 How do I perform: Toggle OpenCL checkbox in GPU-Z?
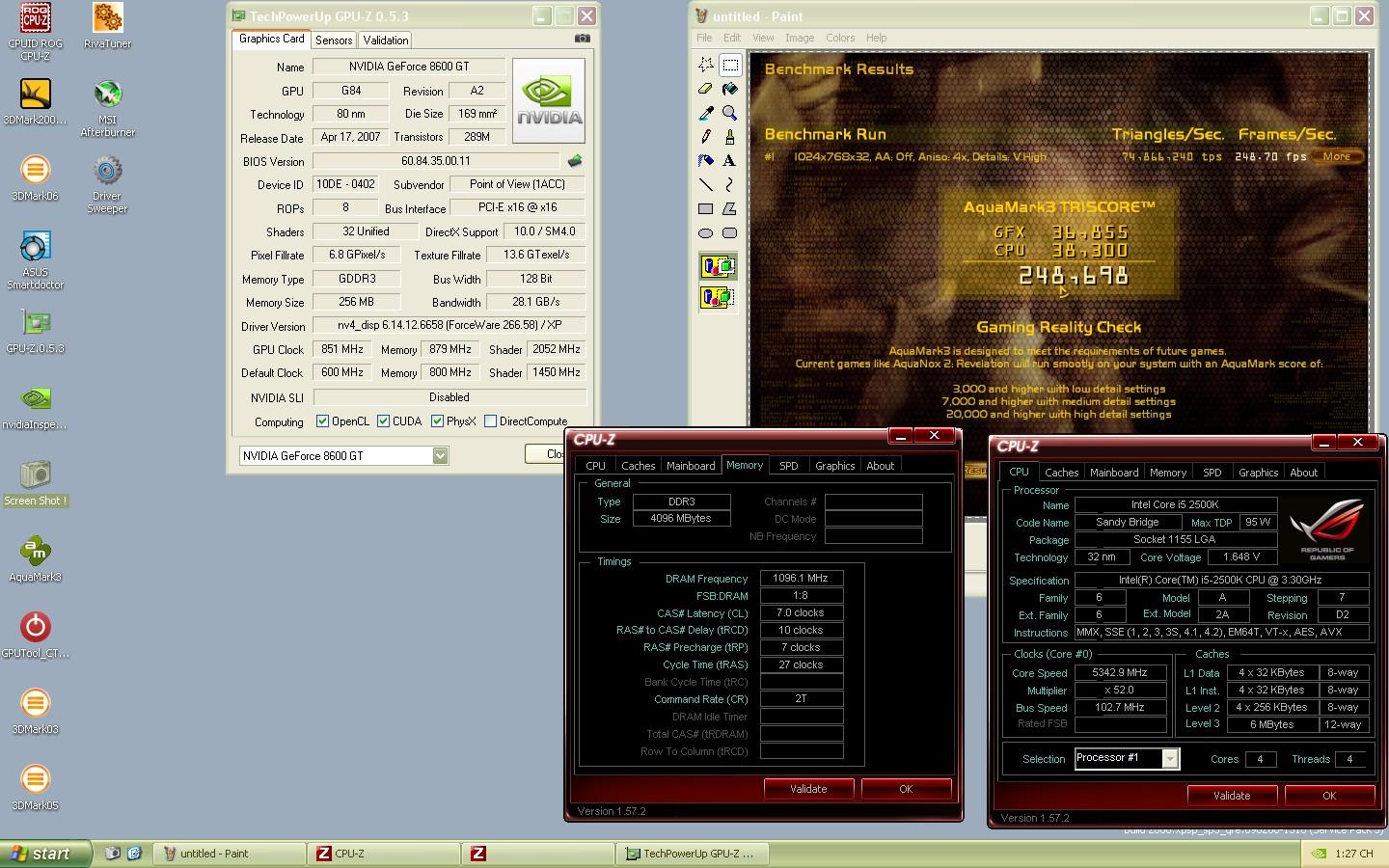pyautogui.click(x=323, y=421)
